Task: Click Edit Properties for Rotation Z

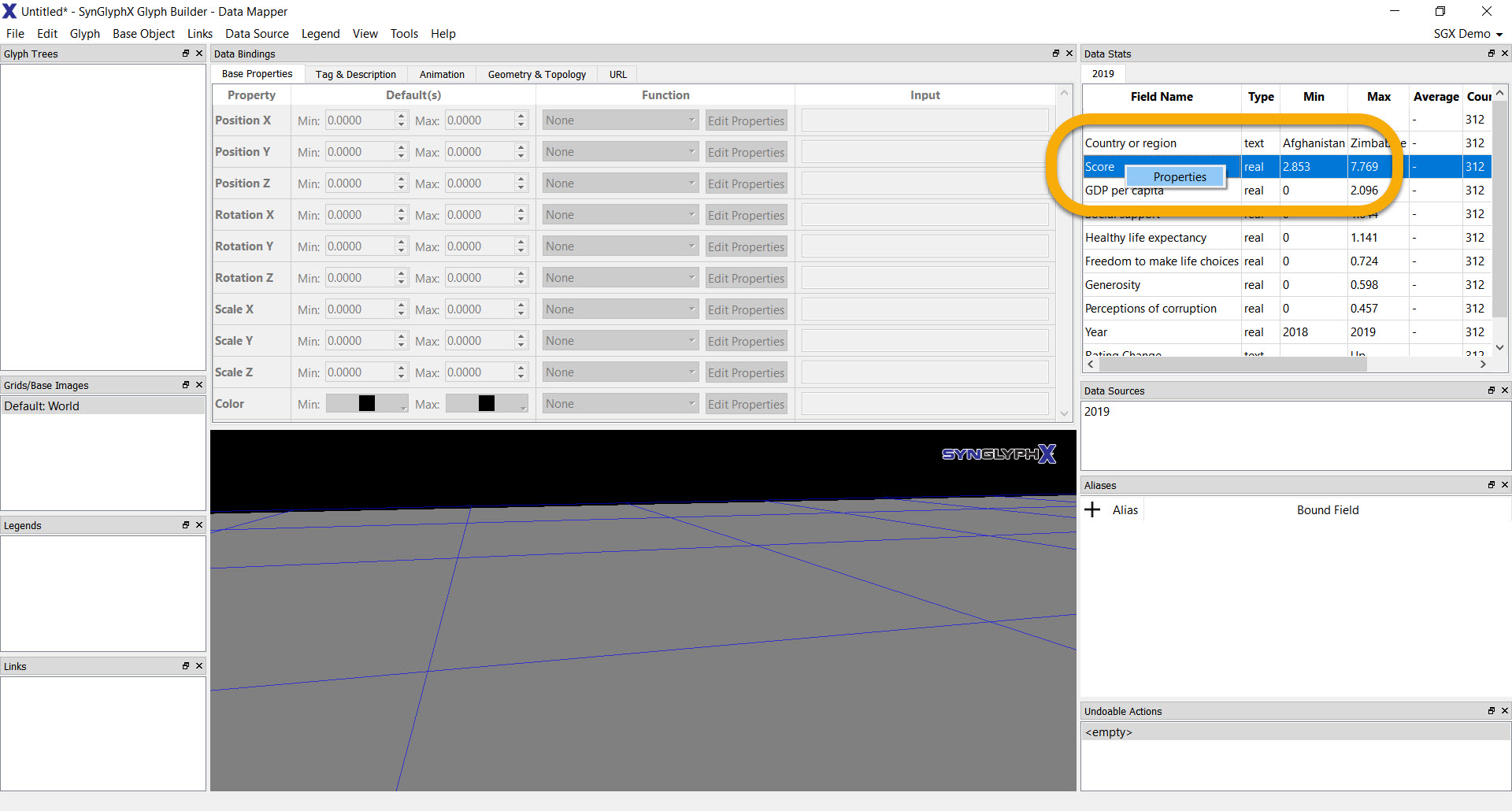Action: [x=746, y=278]
